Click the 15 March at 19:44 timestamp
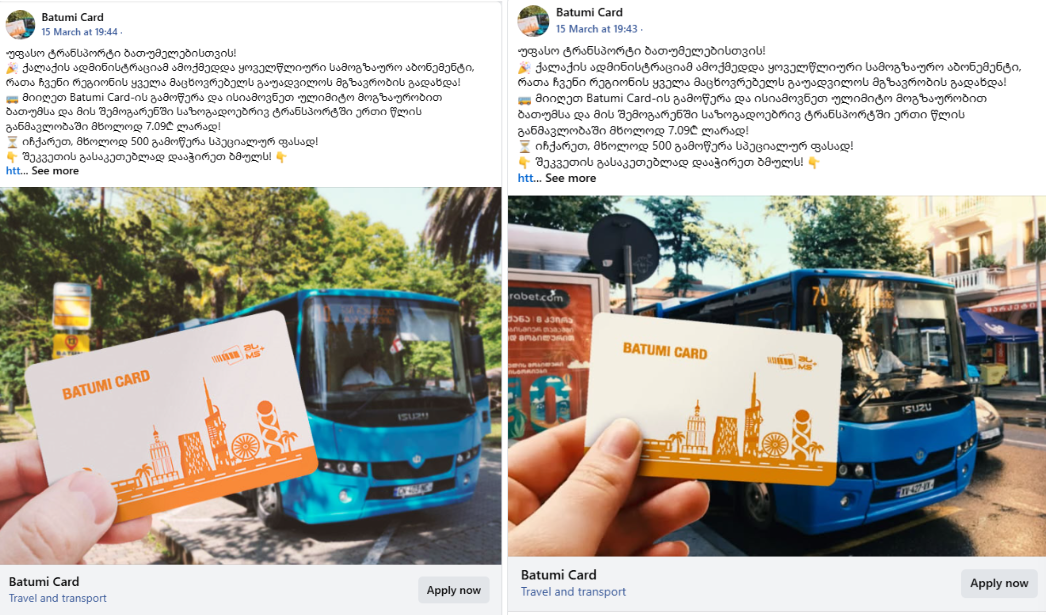 pyautogui.click(x=79, y=32)
